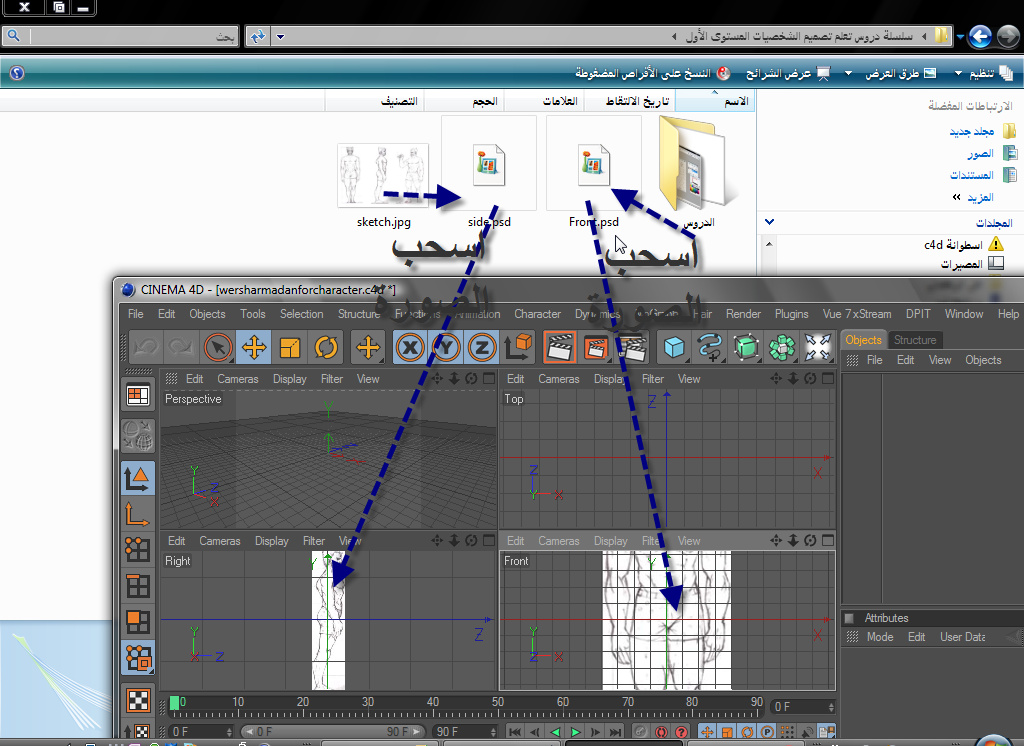Click the Redo icon in Cinema 4D
This screenshot has height=746, width=1024.
[181, 347]
